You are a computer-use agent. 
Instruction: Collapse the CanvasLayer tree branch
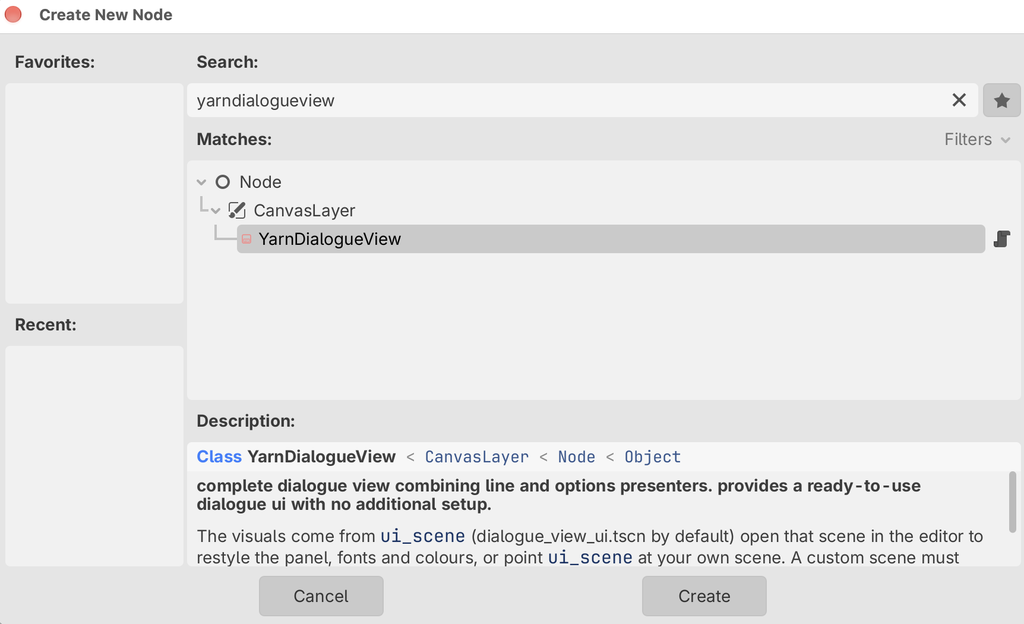216,211
